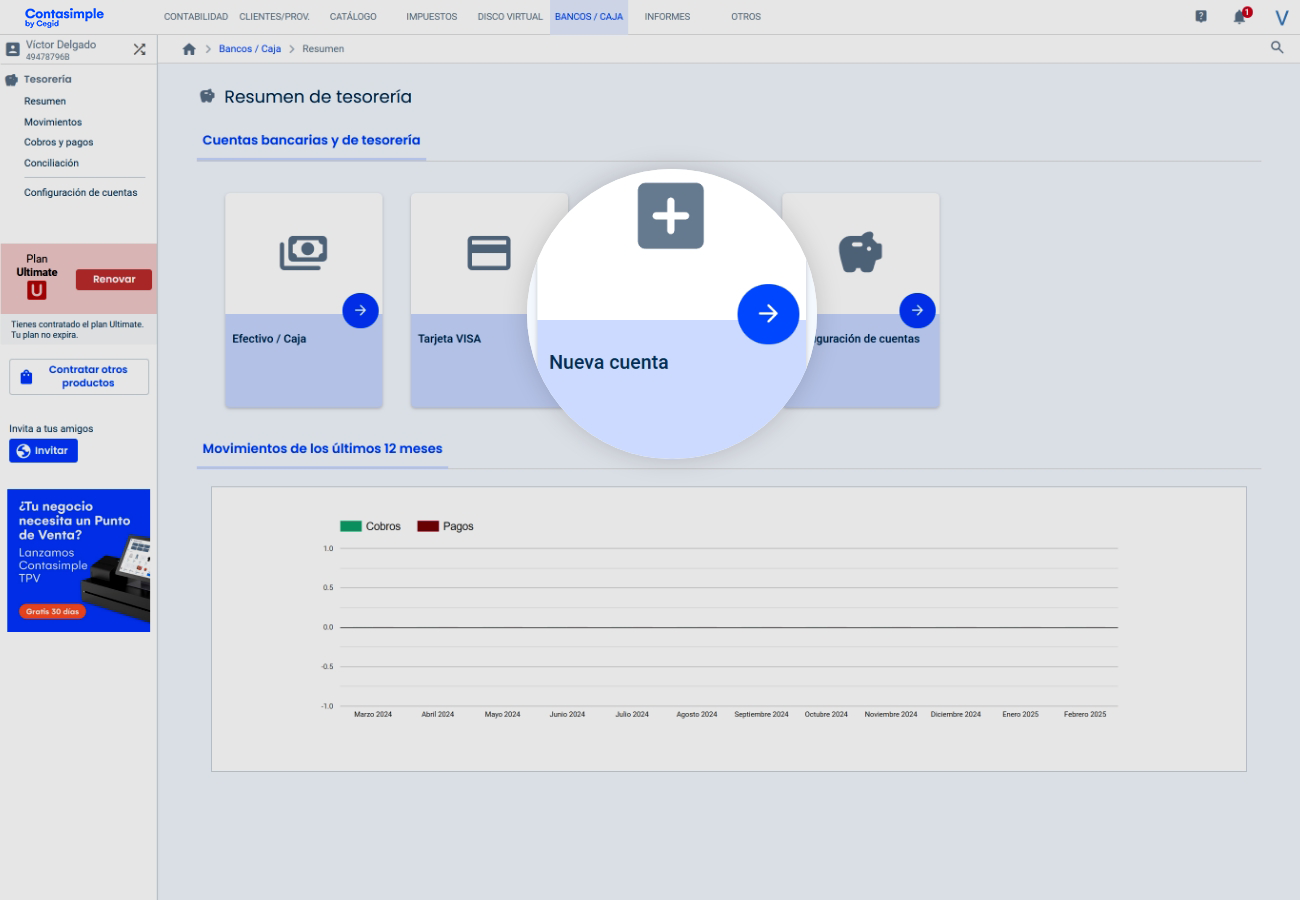Click the Nueva cuenta card label
The height and width of the screenshot is (900, 1300).
(x=608, y=362)
